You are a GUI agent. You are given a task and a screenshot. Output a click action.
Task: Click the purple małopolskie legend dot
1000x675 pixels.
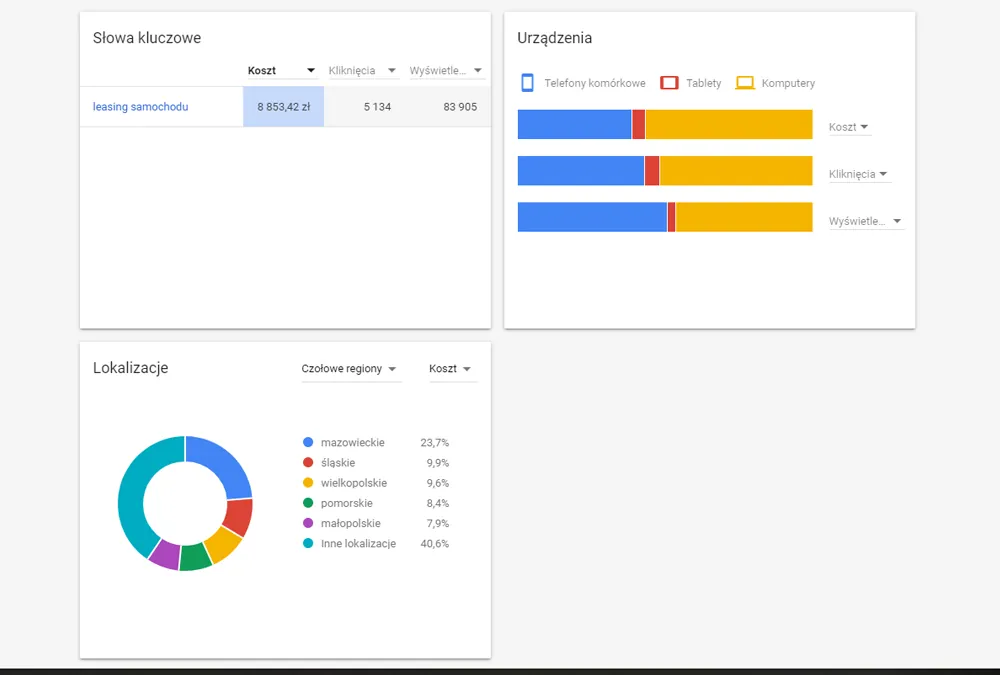tap(308, 523)
